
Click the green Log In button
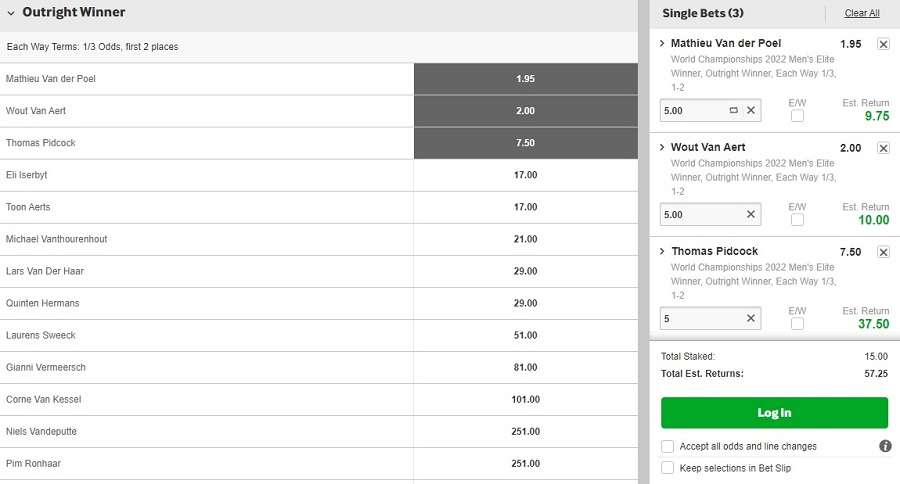pos(774,413)
